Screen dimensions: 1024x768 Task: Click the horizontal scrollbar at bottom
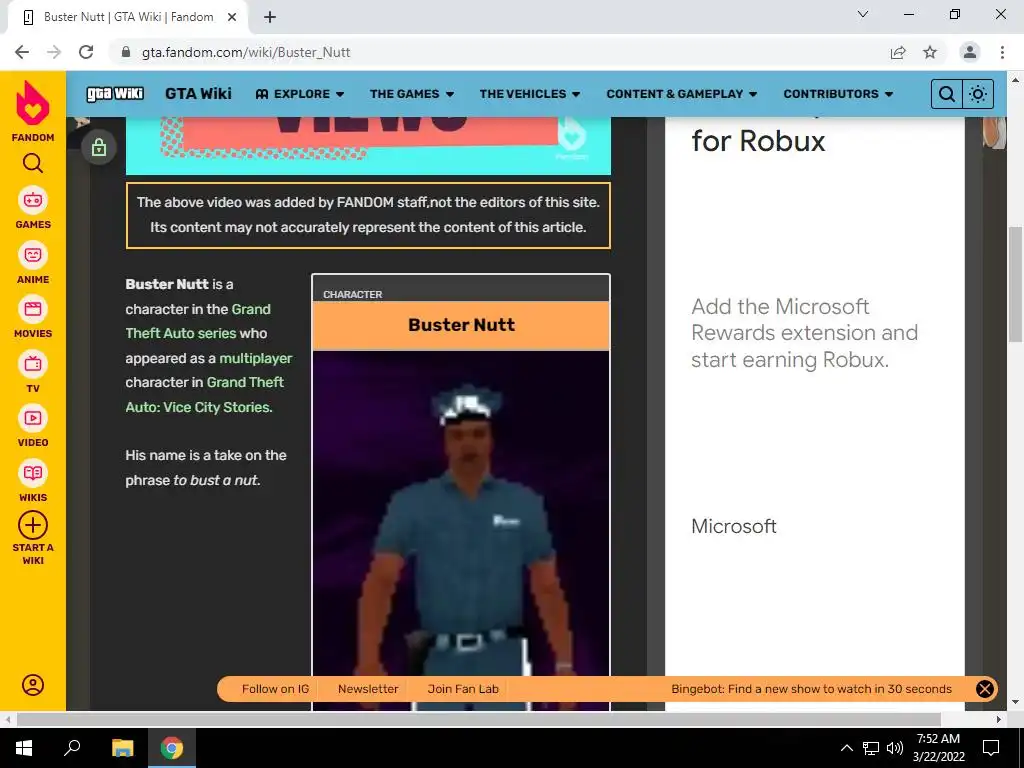[x=478, y=719]
